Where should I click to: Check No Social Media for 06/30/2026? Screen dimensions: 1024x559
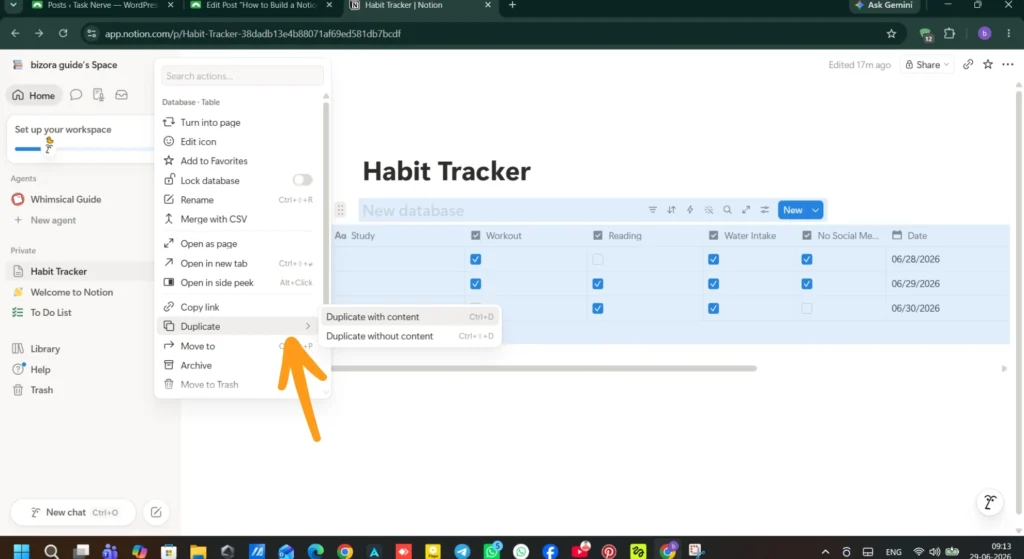click(x=807, y=308)
